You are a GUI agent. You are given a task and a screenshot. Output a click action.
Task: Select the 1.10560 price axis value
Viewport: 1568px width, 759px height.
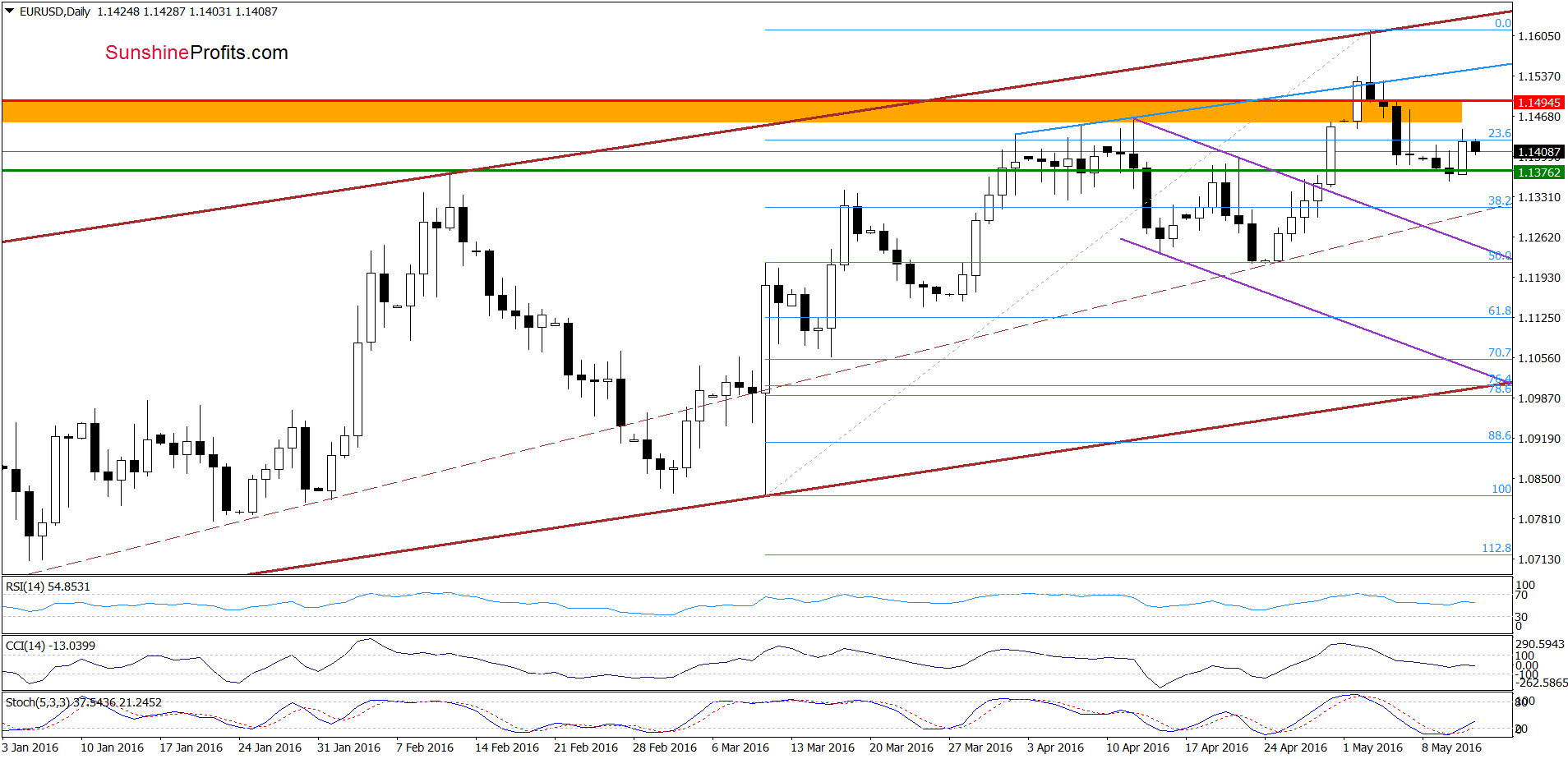click(1539, 358)
